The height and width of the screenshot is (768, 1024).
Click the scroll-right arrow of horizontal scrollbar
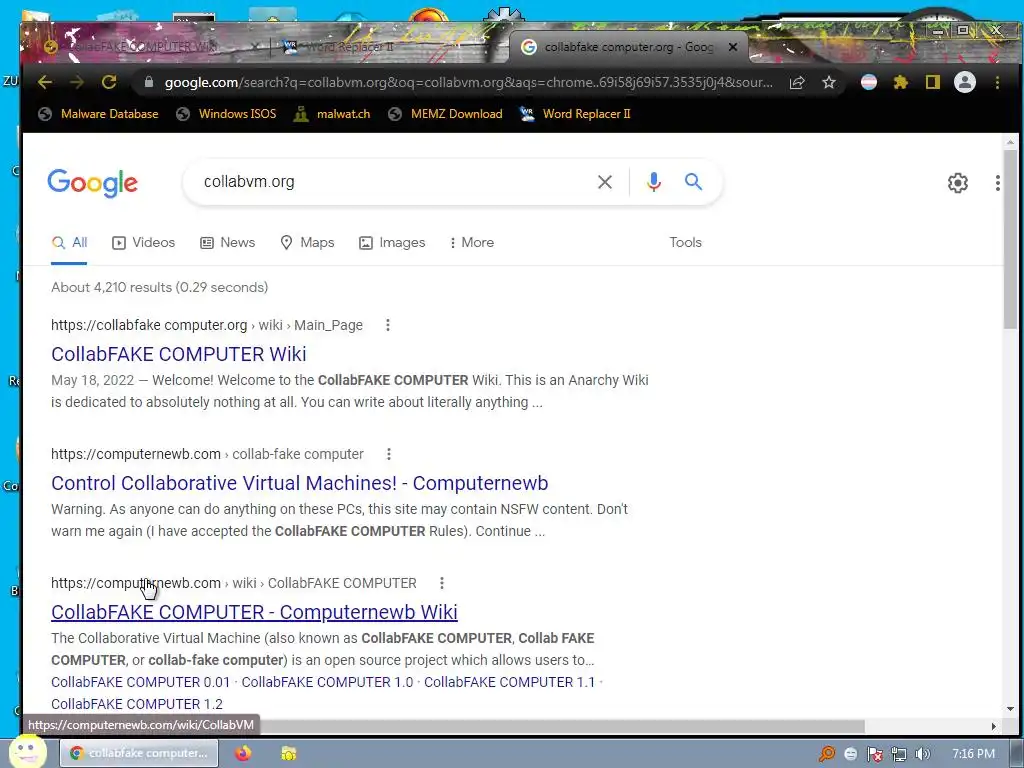point(994,726)
